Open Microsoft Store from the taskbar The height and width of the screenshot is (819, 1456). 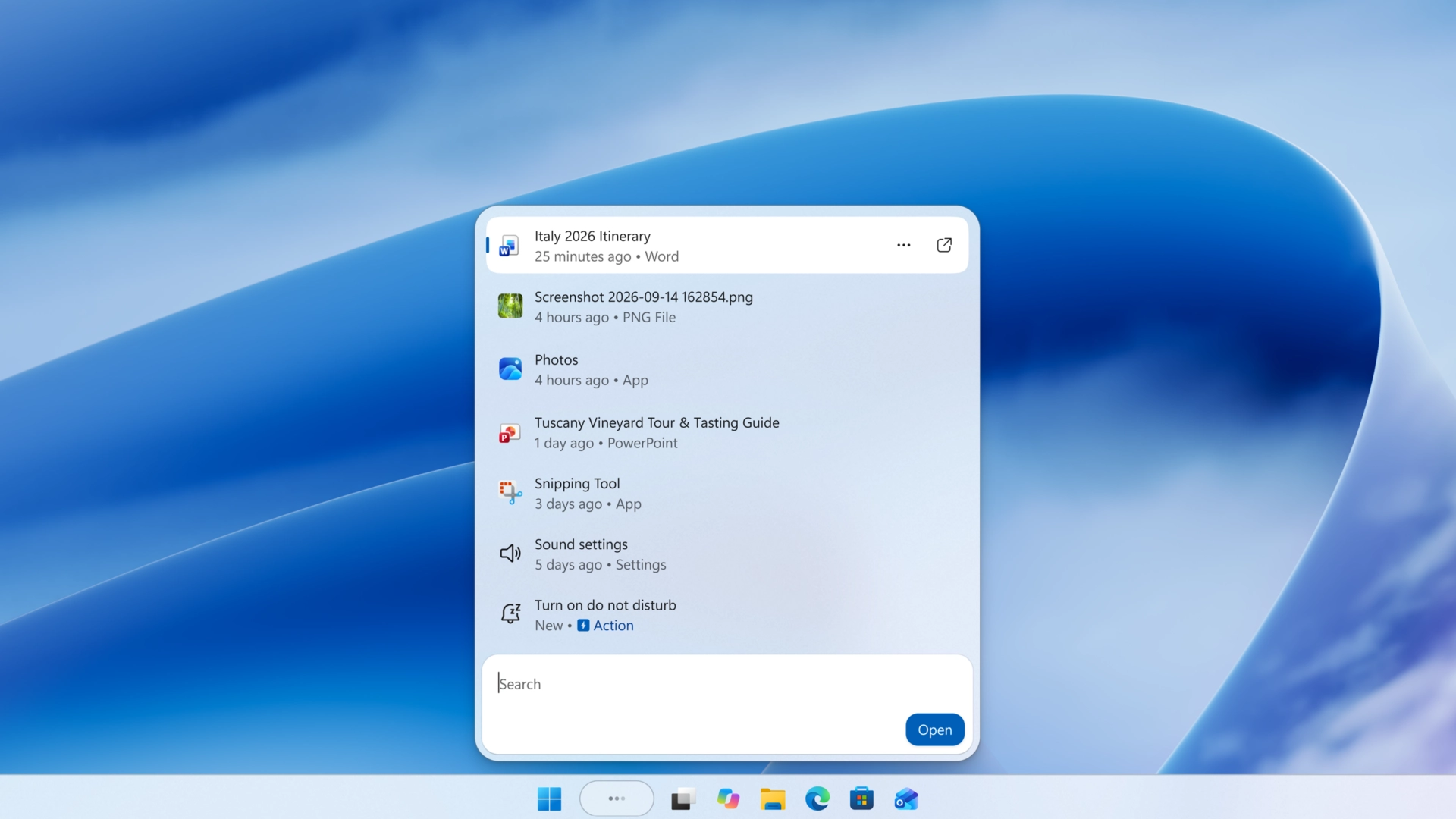point(861,799)
